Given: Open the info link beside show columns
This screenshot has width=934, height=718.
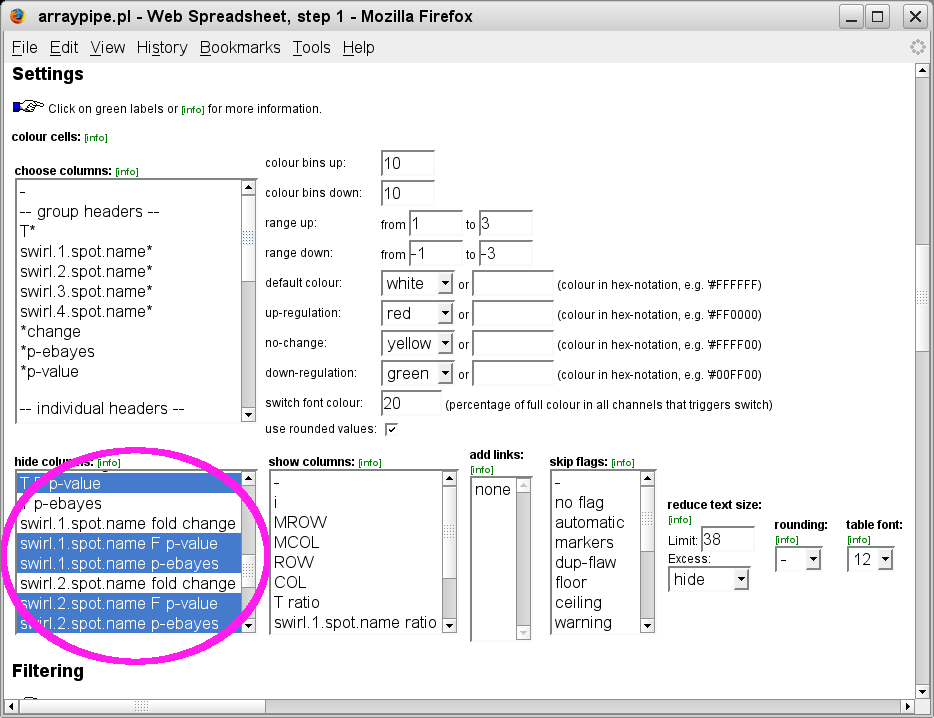Looking at the screenshot, I should point(370,463).
